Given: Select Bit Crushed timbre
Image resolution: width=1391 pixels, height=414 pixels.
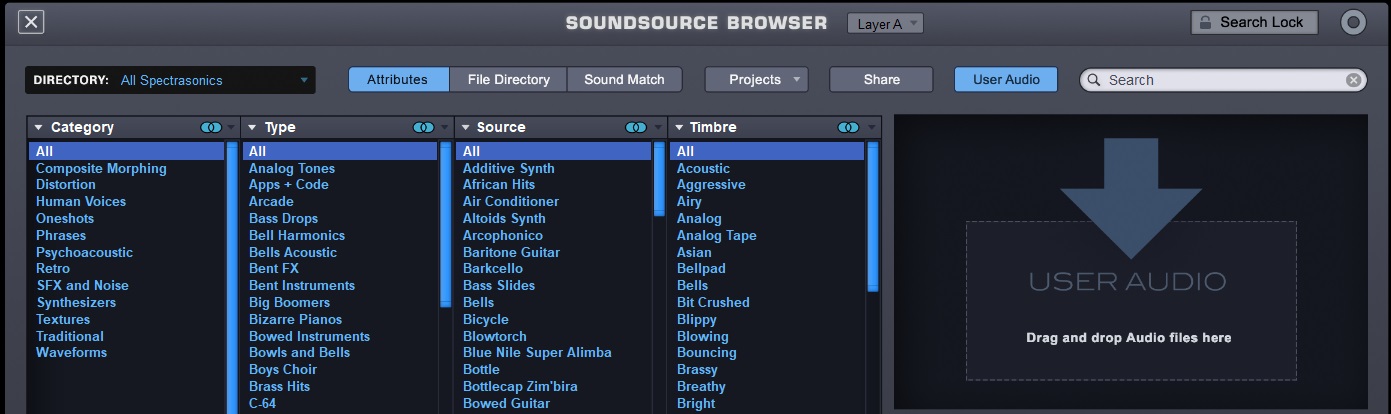Looking at the screenshot, I should 713,302.
